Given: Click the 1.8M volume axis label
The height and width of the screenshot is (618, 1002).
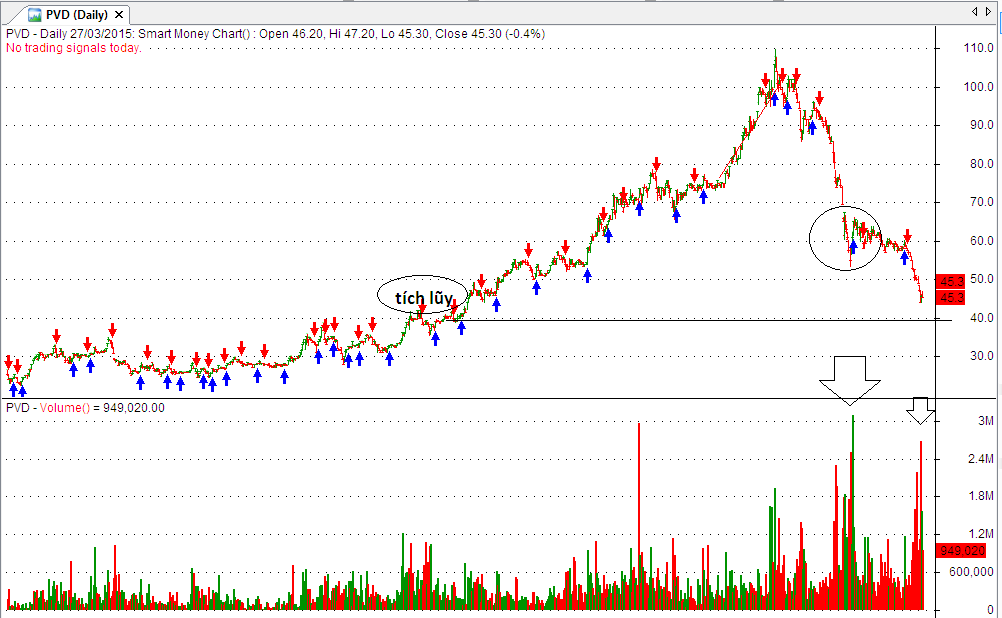Looking at the screenshot, I should coord(981,496).
